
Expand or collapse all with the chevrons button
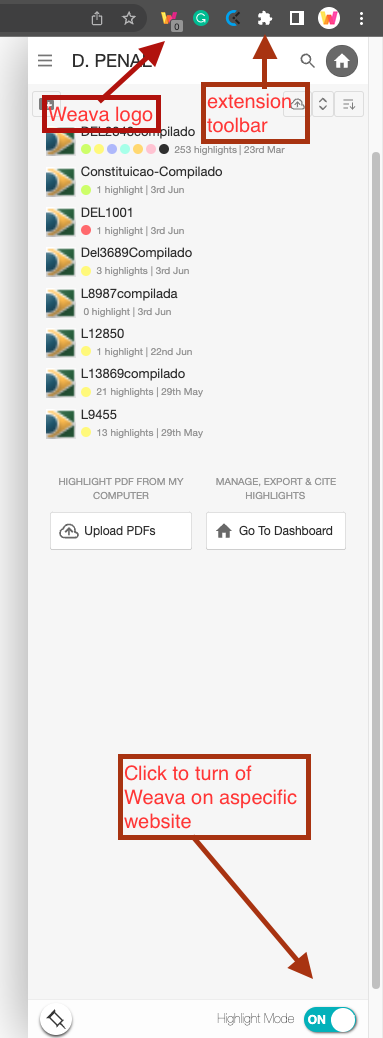(323, 104)
